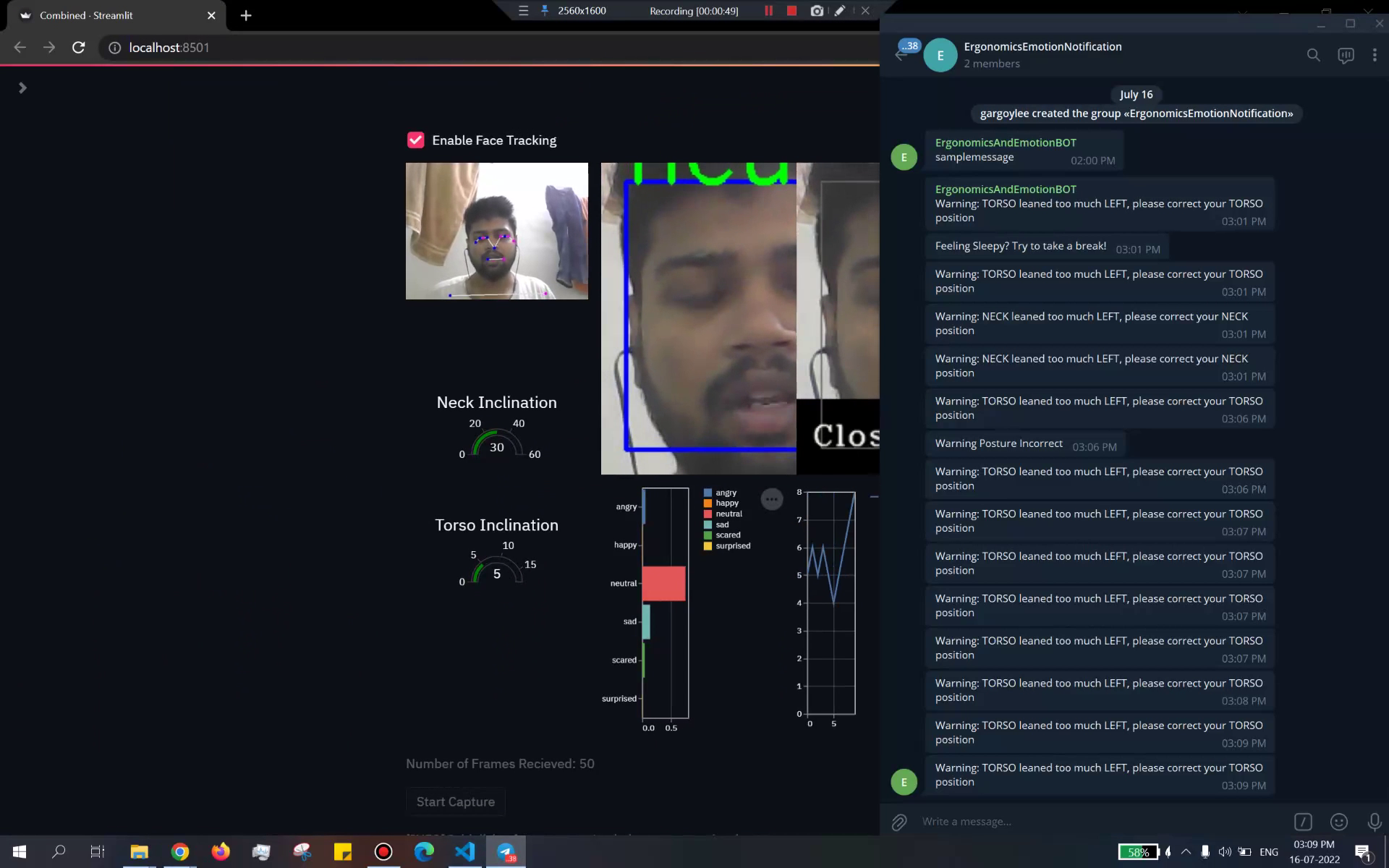
Task: Go back using the browser back arrow
Action: click(19, 47)
